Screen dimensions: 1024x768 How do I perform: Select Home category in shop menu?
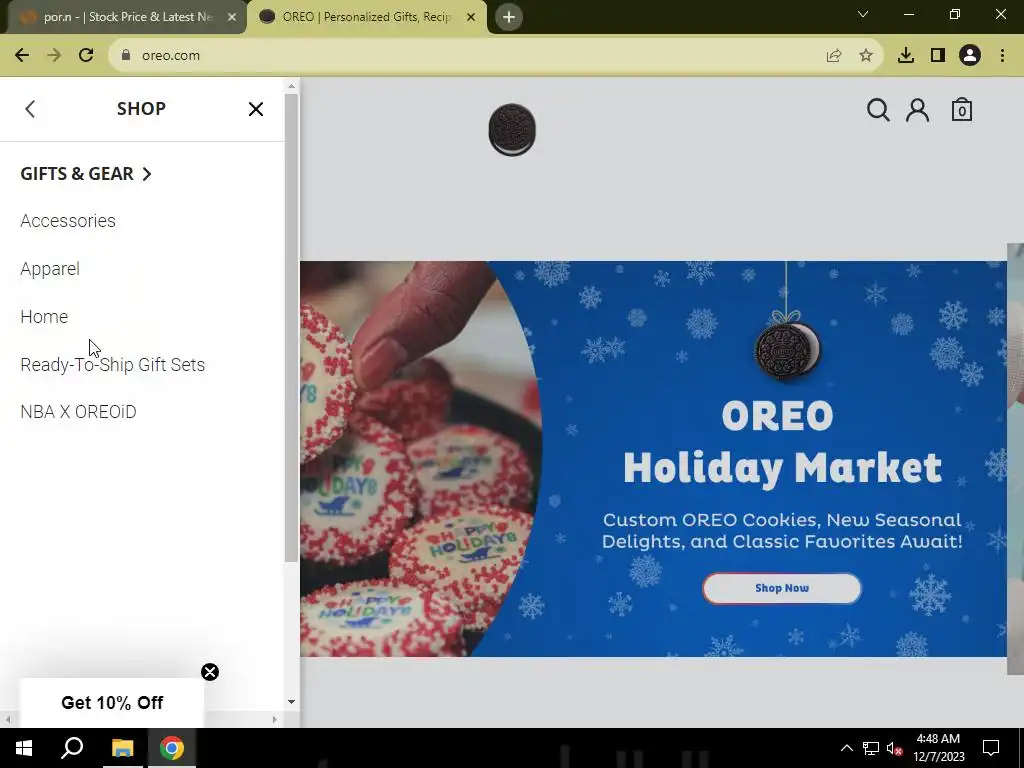44,317
